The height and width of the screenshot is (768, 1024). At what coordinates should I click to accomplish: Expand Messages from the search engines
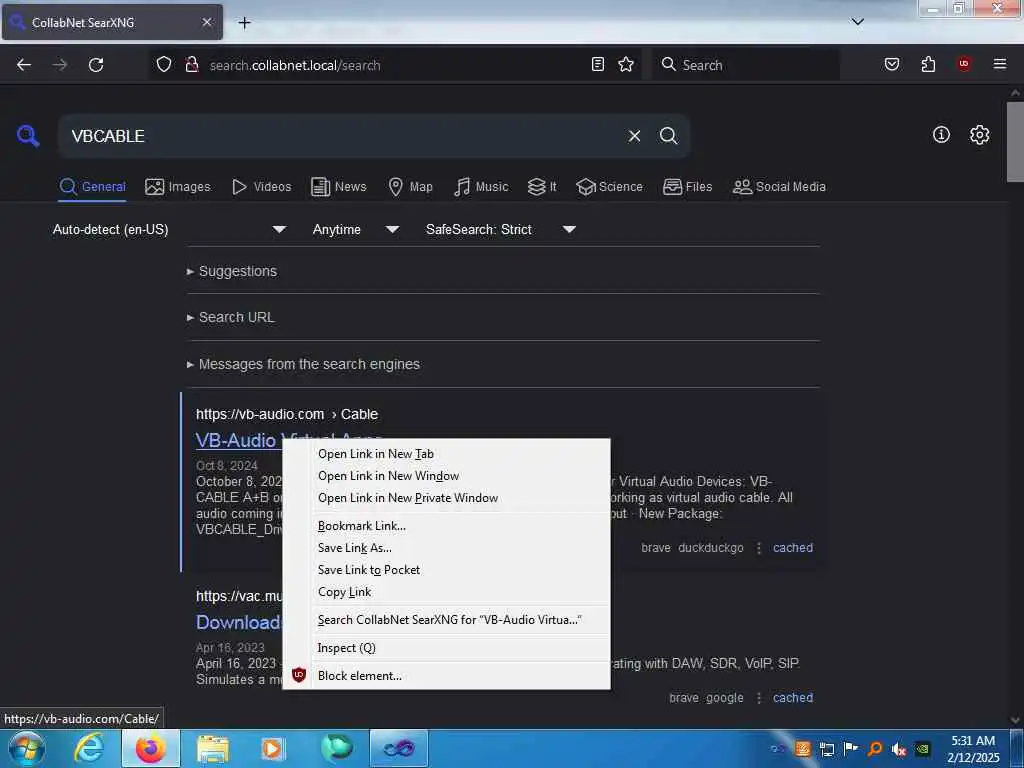point(303,364)
